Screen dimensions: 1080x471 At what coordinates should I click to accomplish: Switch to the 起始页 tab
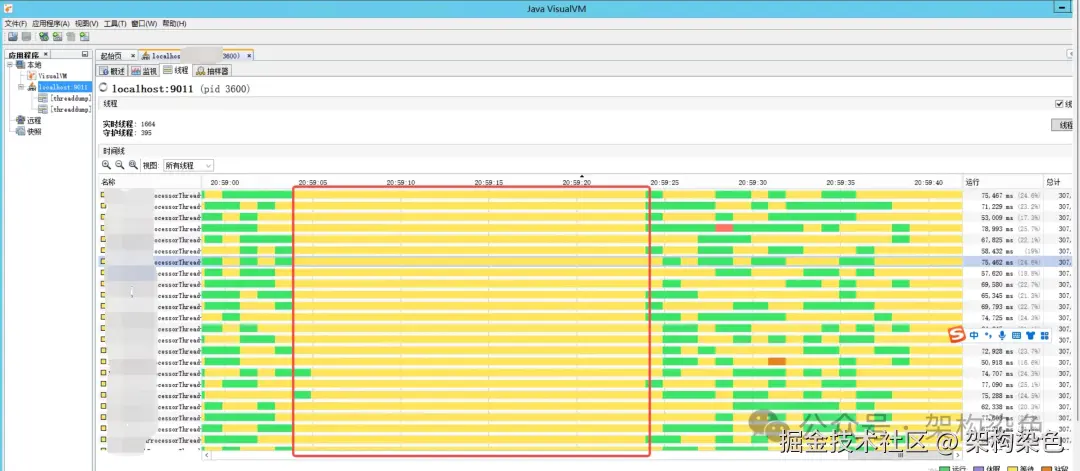(x=111, y=56)
